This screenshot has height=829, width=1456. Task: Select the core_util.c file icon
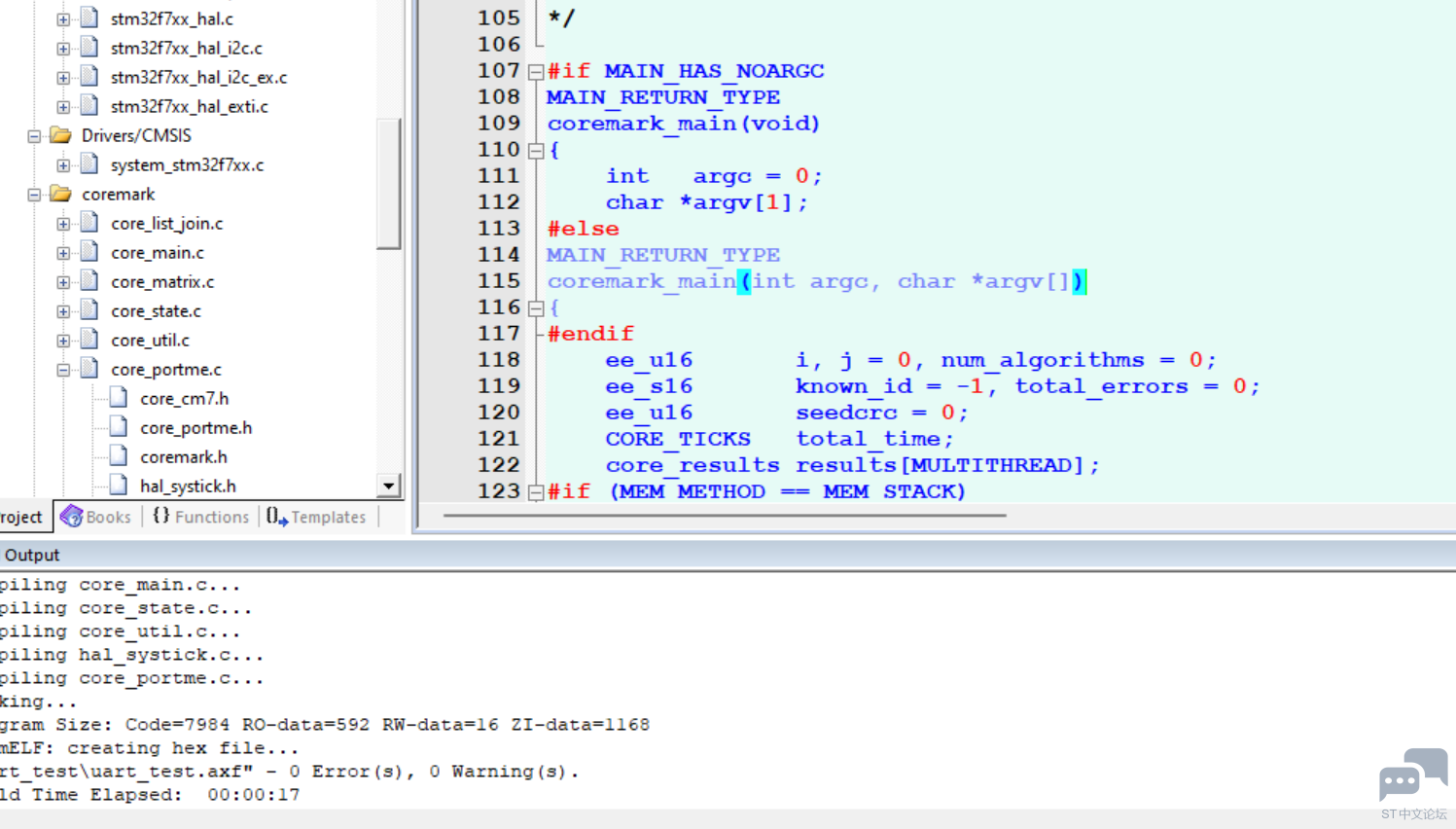click(x=89, y=339)
